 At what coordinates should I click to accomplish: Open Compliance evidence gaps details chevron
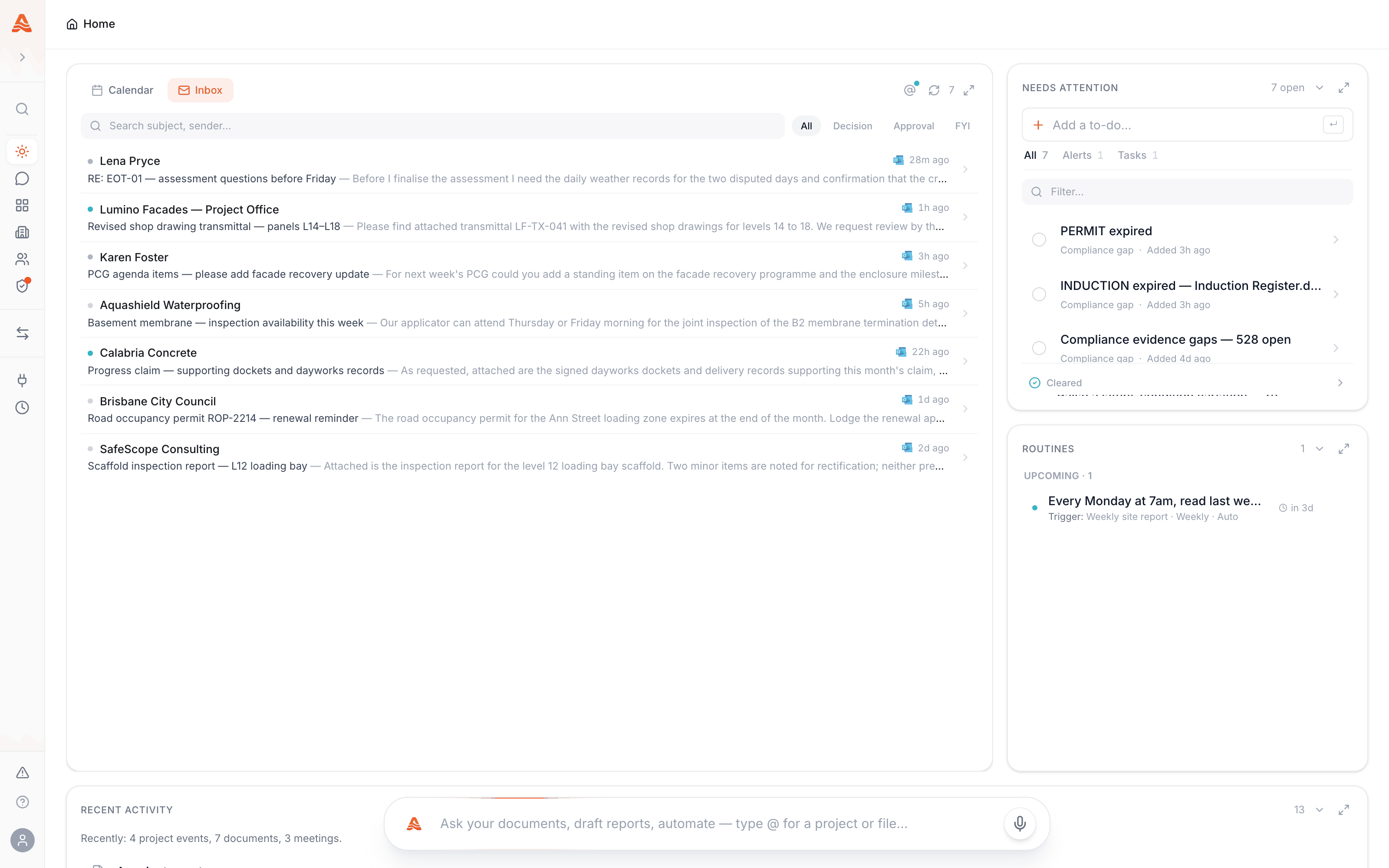pos(1336,348)
